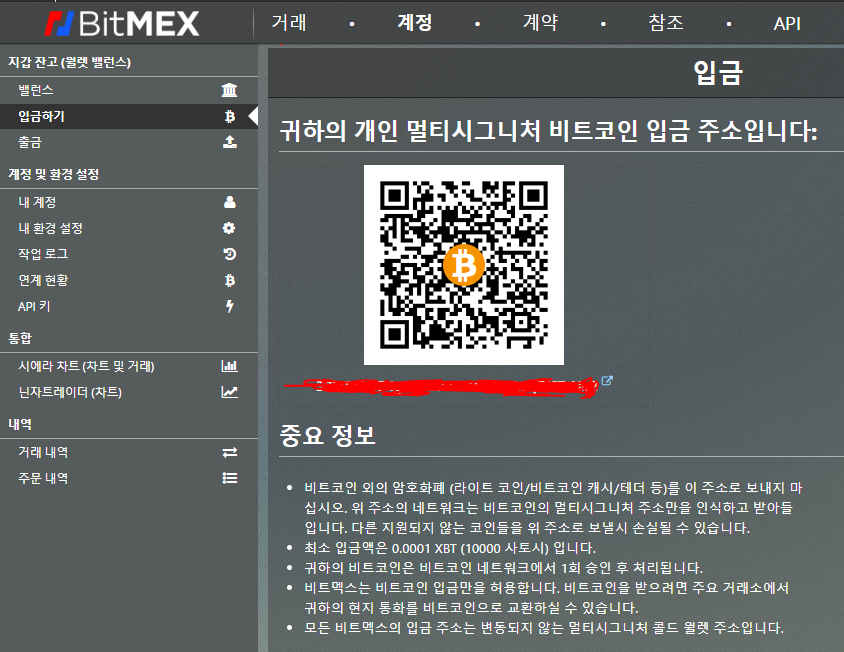
Task: Click the gear icon beside 내 환경 설정
Action: tap(229, 228)
